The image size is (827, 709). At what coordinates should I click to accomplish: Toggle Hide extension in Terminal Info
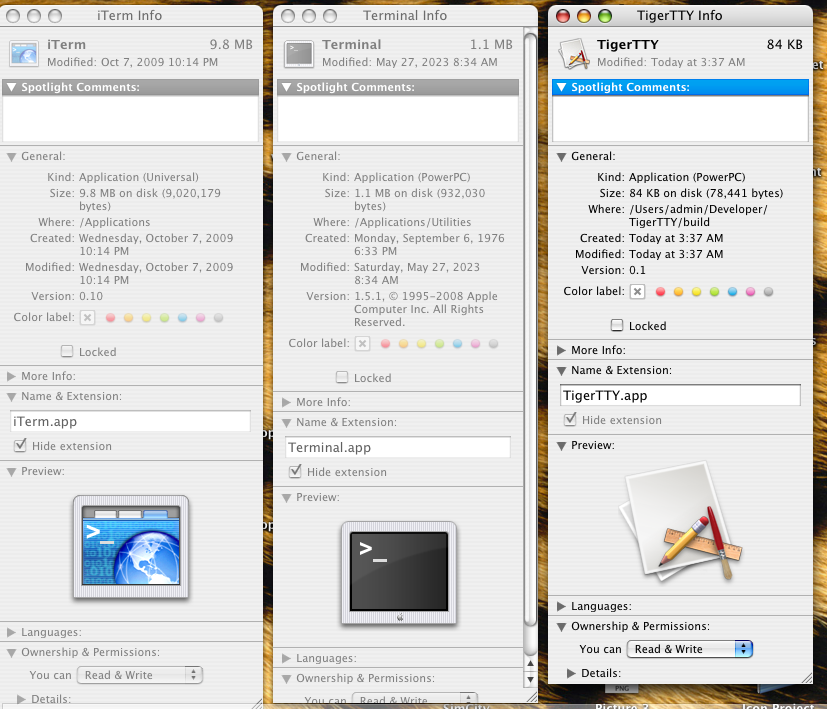click(295, 471)
